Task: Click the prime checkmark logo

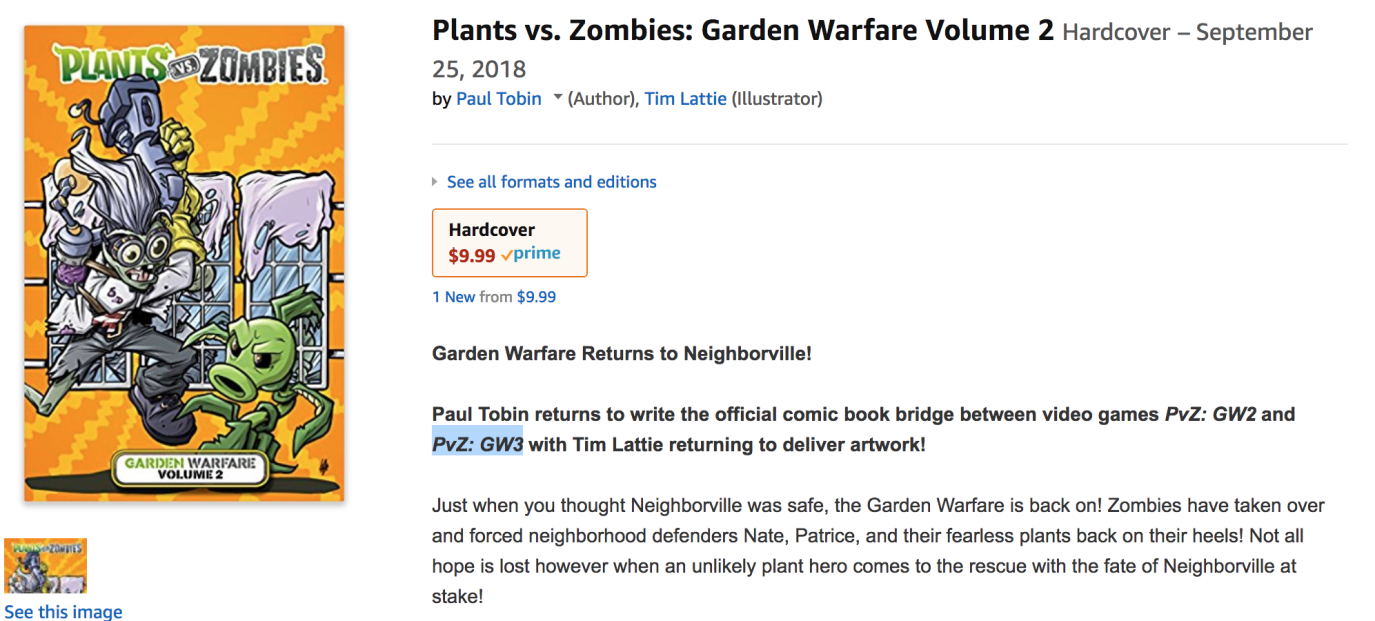Action: pyautogui.click(x=531, y=254)
